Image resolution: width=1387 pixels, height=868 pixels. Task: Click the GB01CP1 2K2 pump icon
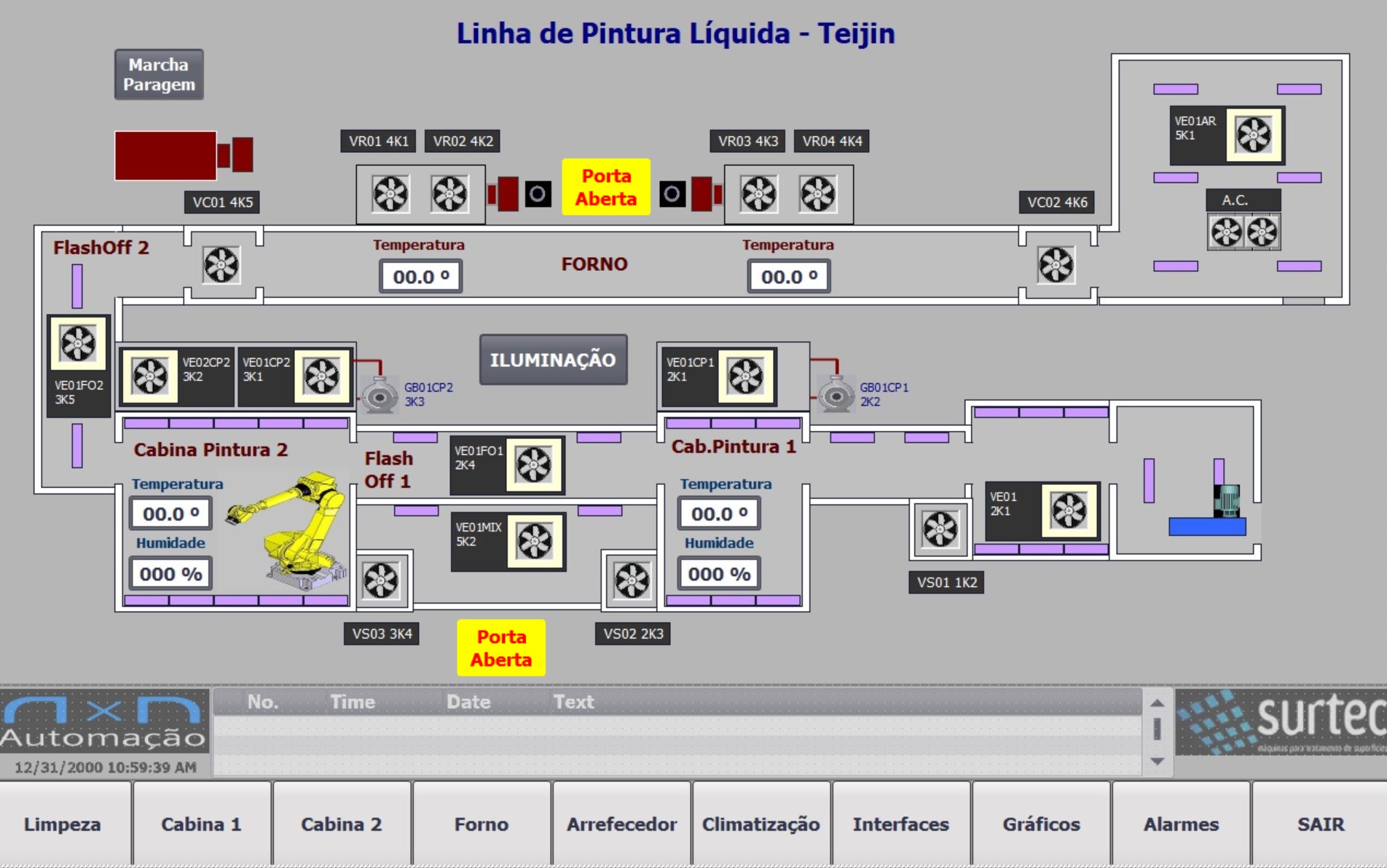pyautogui.click(x=836, y=396)
